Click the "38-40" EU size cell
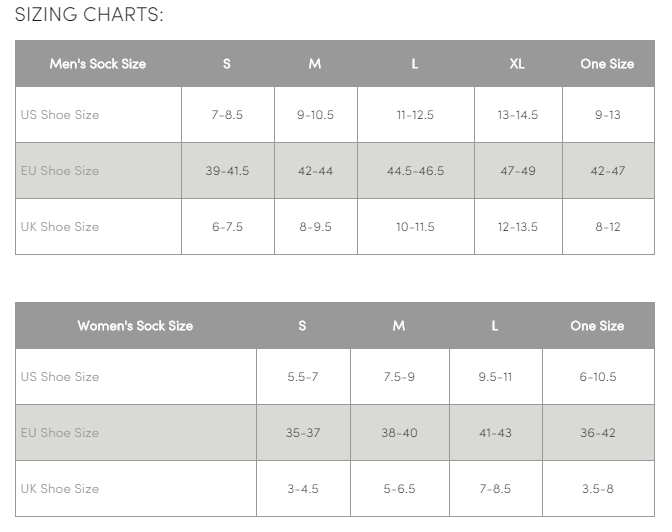Viewport: 672px width, 532px height. point(399,433)
